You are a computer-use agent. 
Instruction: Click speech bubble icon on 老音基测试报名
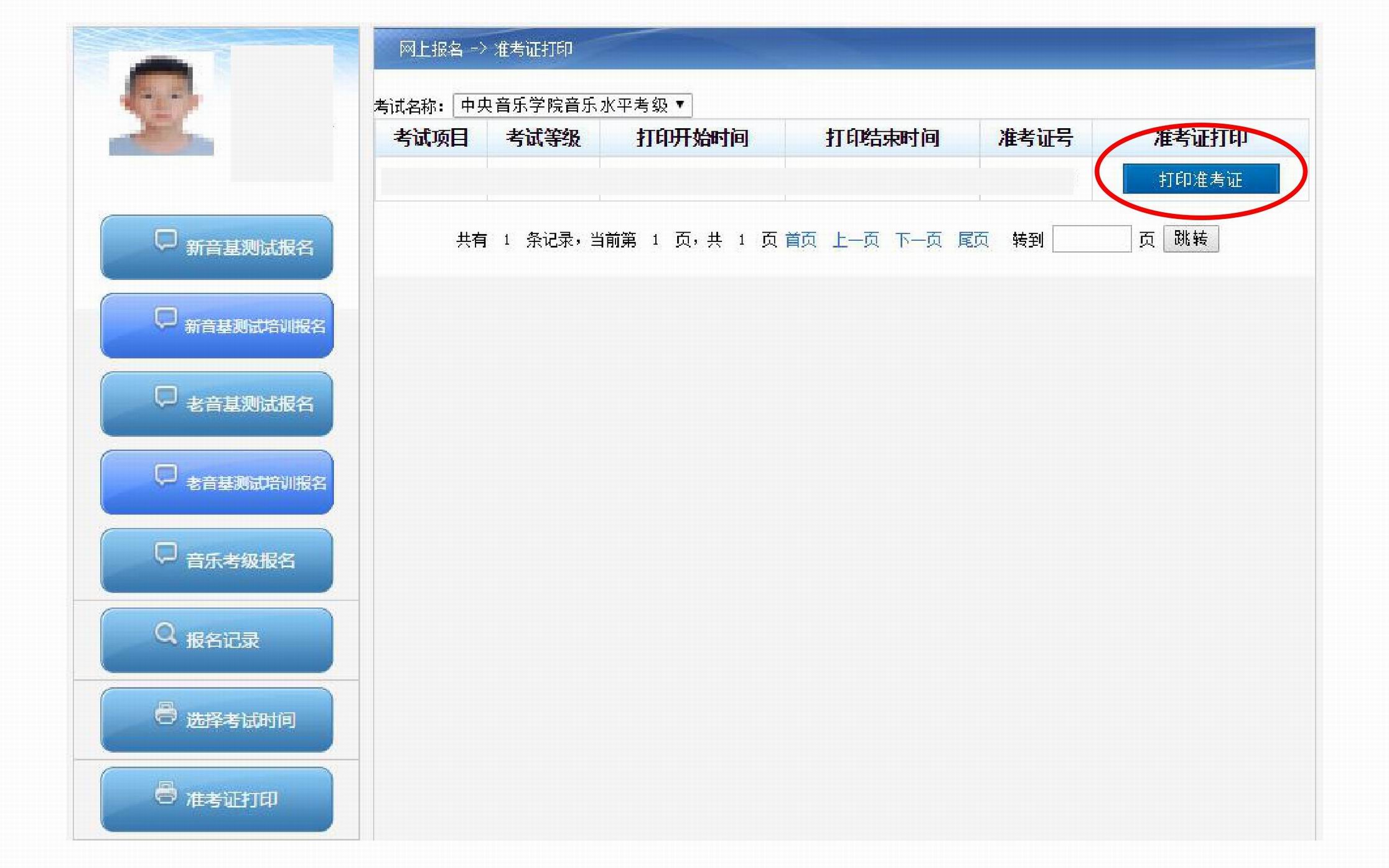coord(166,398)
